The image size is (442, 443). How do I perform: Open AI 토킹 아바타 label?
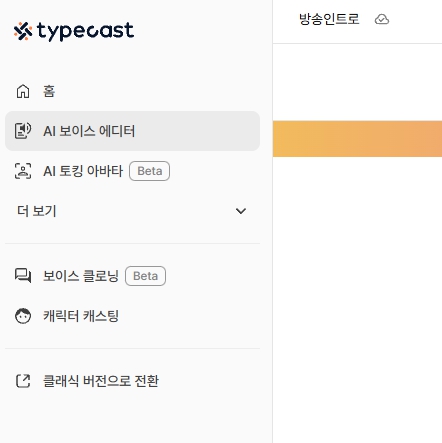point(83,171)
